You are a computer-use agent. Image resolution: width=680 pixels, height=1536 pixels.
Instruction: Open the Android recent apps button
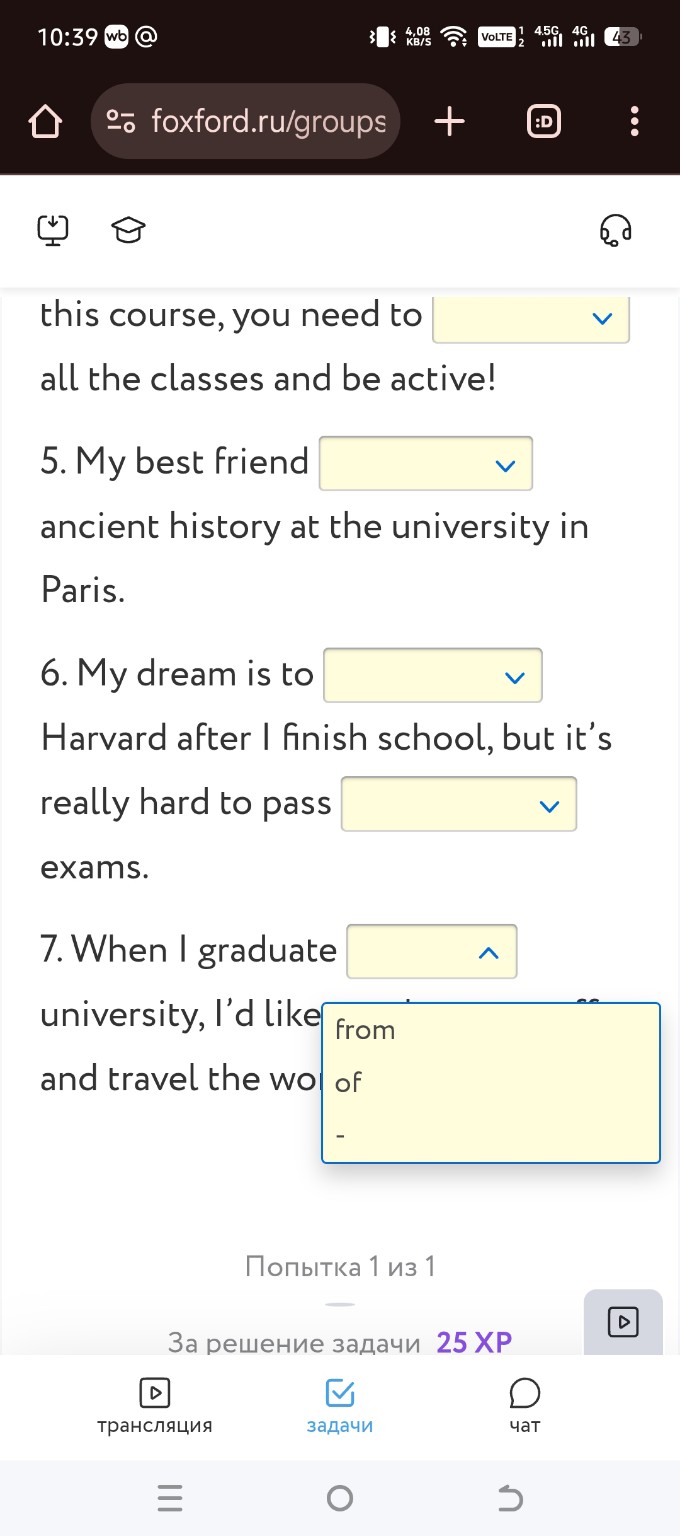[x=170, y=1498]
